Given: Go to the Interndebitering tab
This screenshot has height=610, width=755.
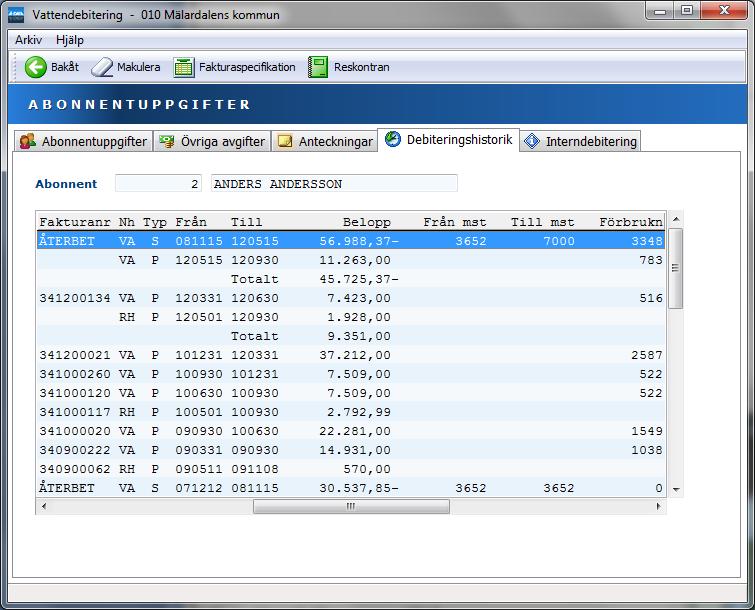Looking at the screenshot, I should tap(580, 141).
